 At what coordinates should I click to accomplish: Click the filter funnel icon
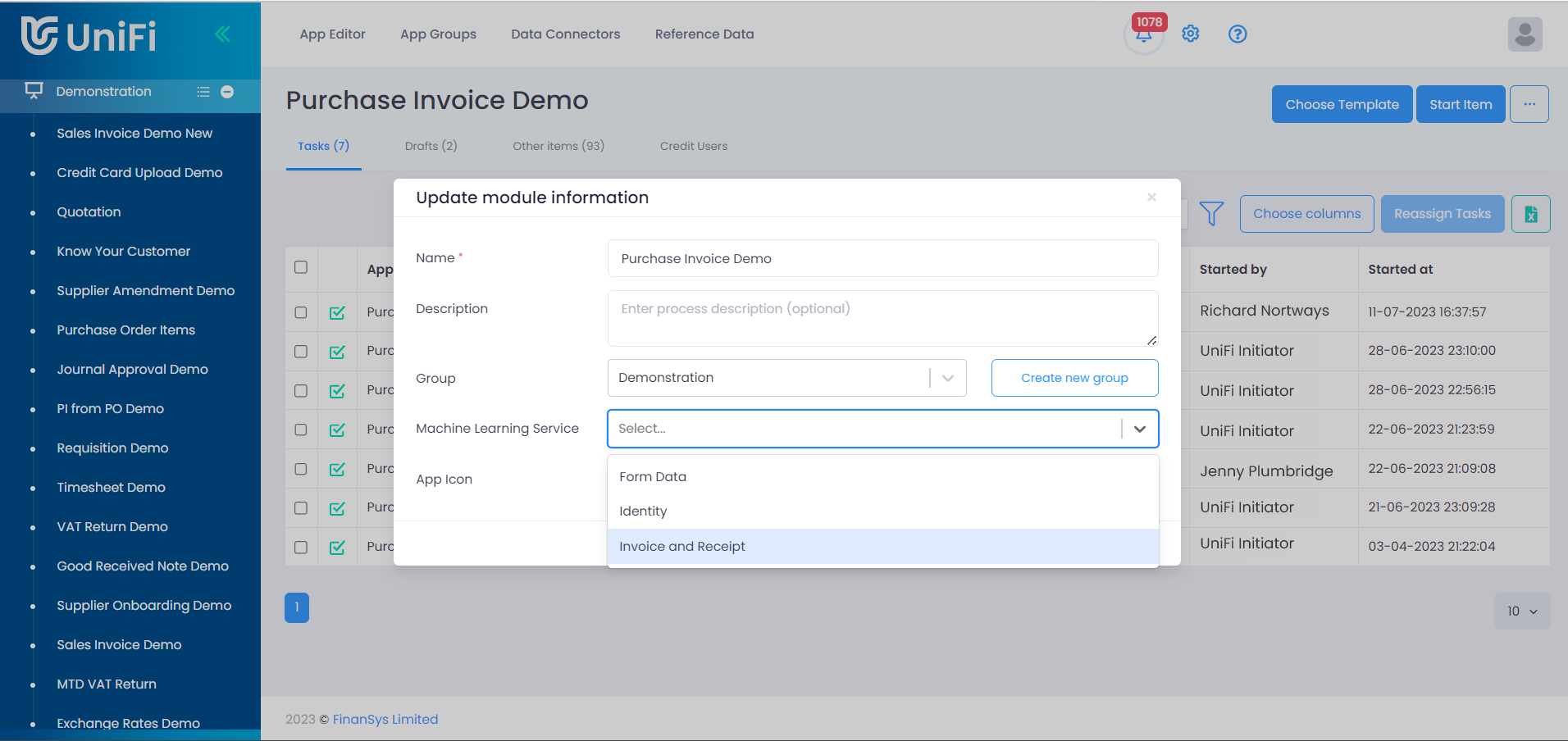click(1211, 214)
